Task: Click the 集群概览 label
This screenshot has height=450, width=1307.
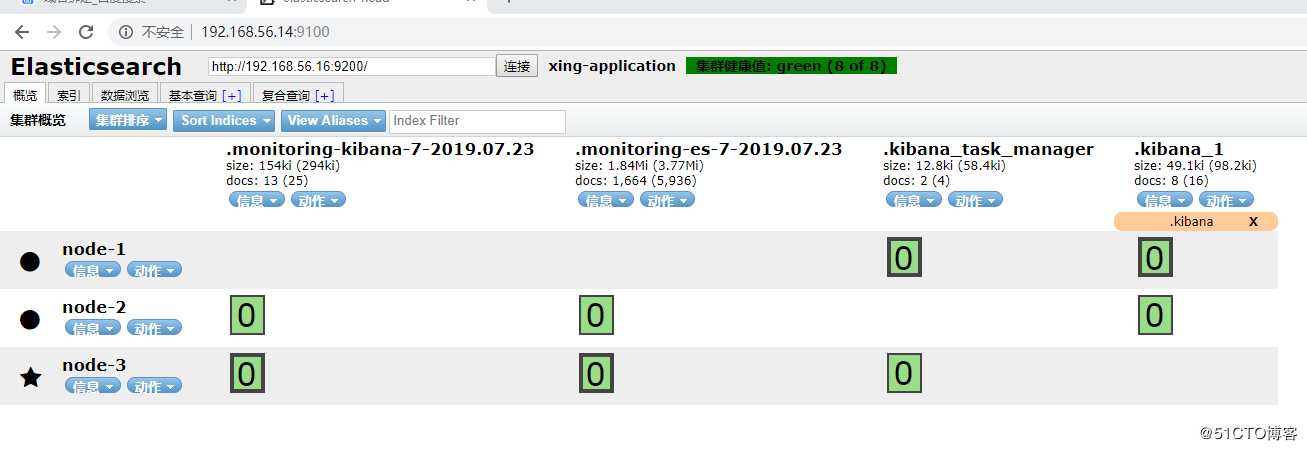Action: 38,120
